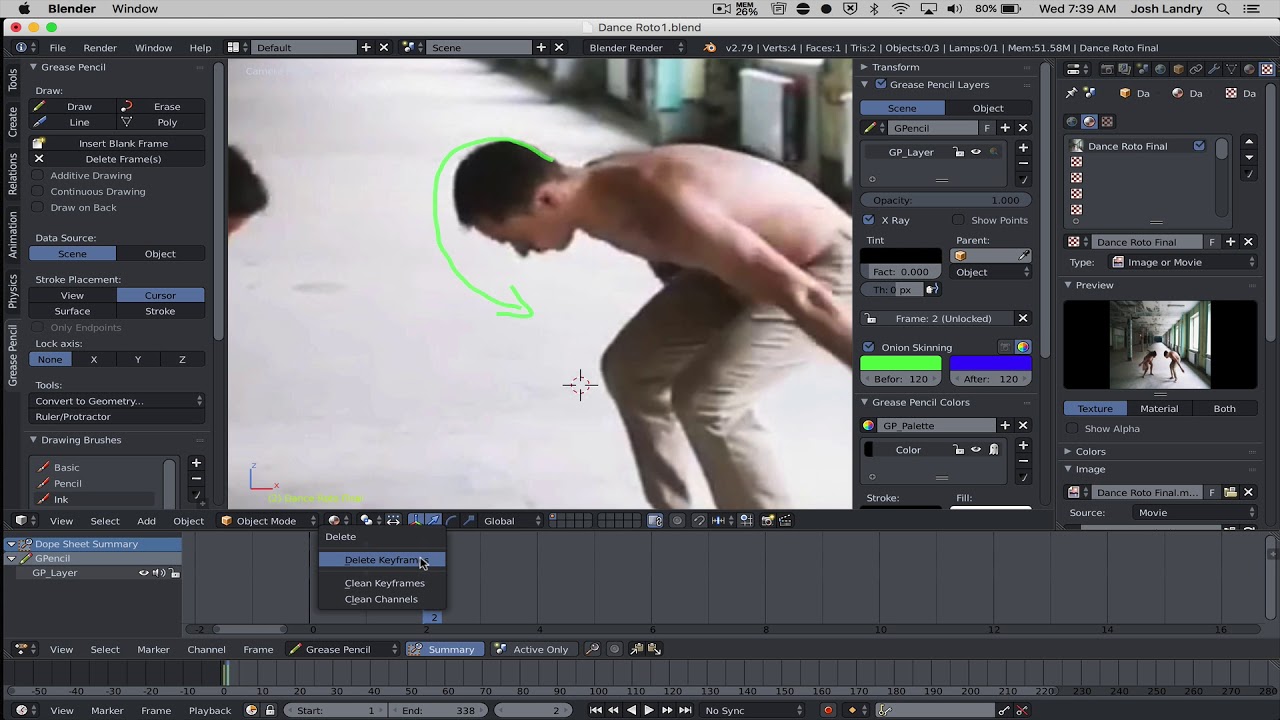
Task: Click the dope sheet filter magnifier icon
Action: 592,649
